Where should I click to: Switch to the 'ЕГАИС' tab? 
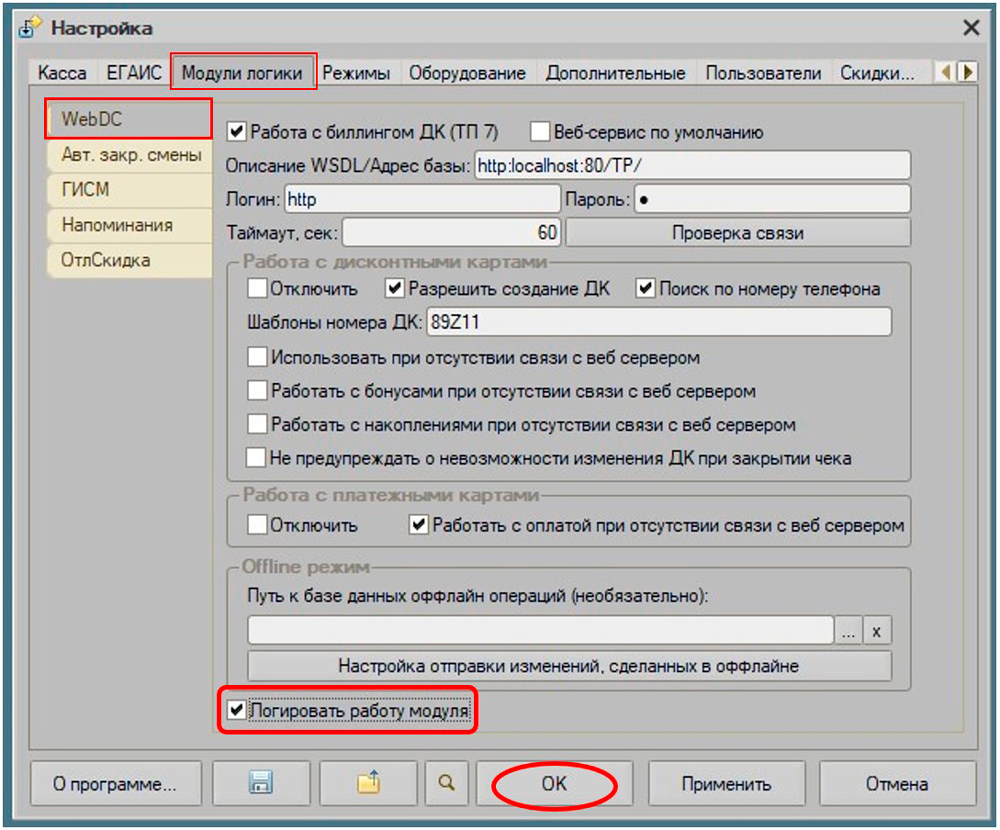click(134, 73)
